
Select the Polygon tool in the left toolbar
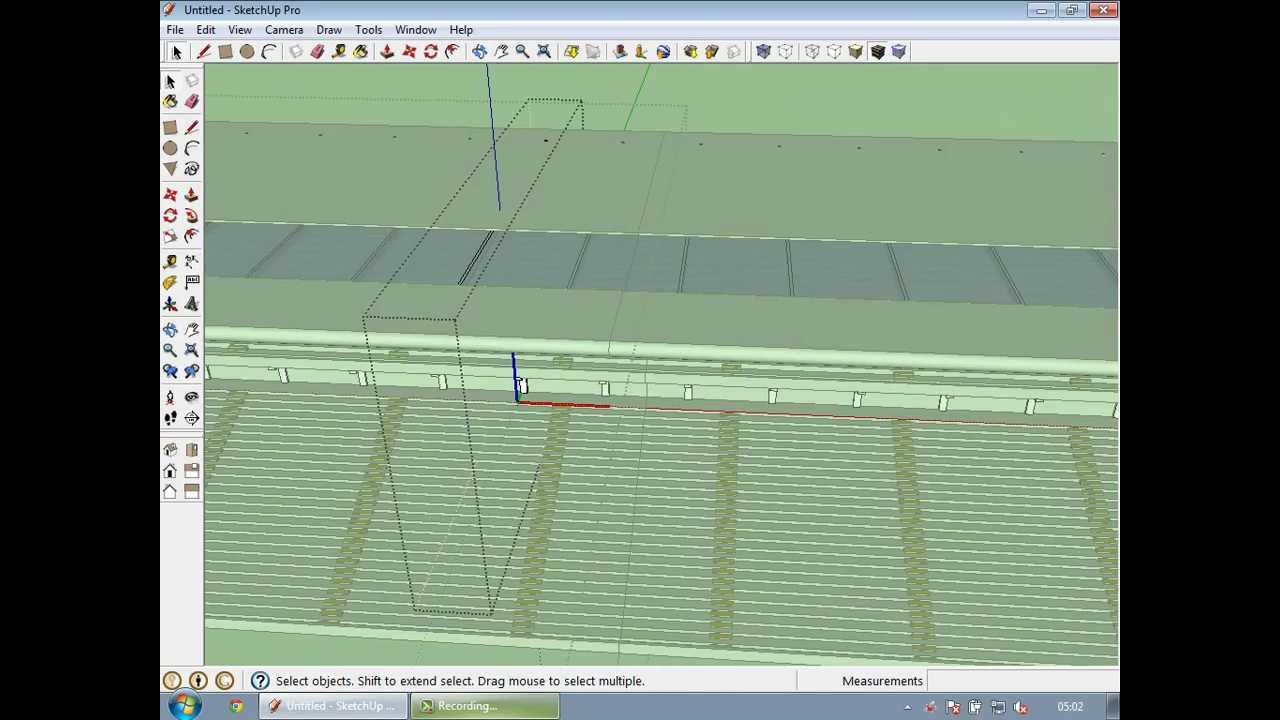point(170,169)
